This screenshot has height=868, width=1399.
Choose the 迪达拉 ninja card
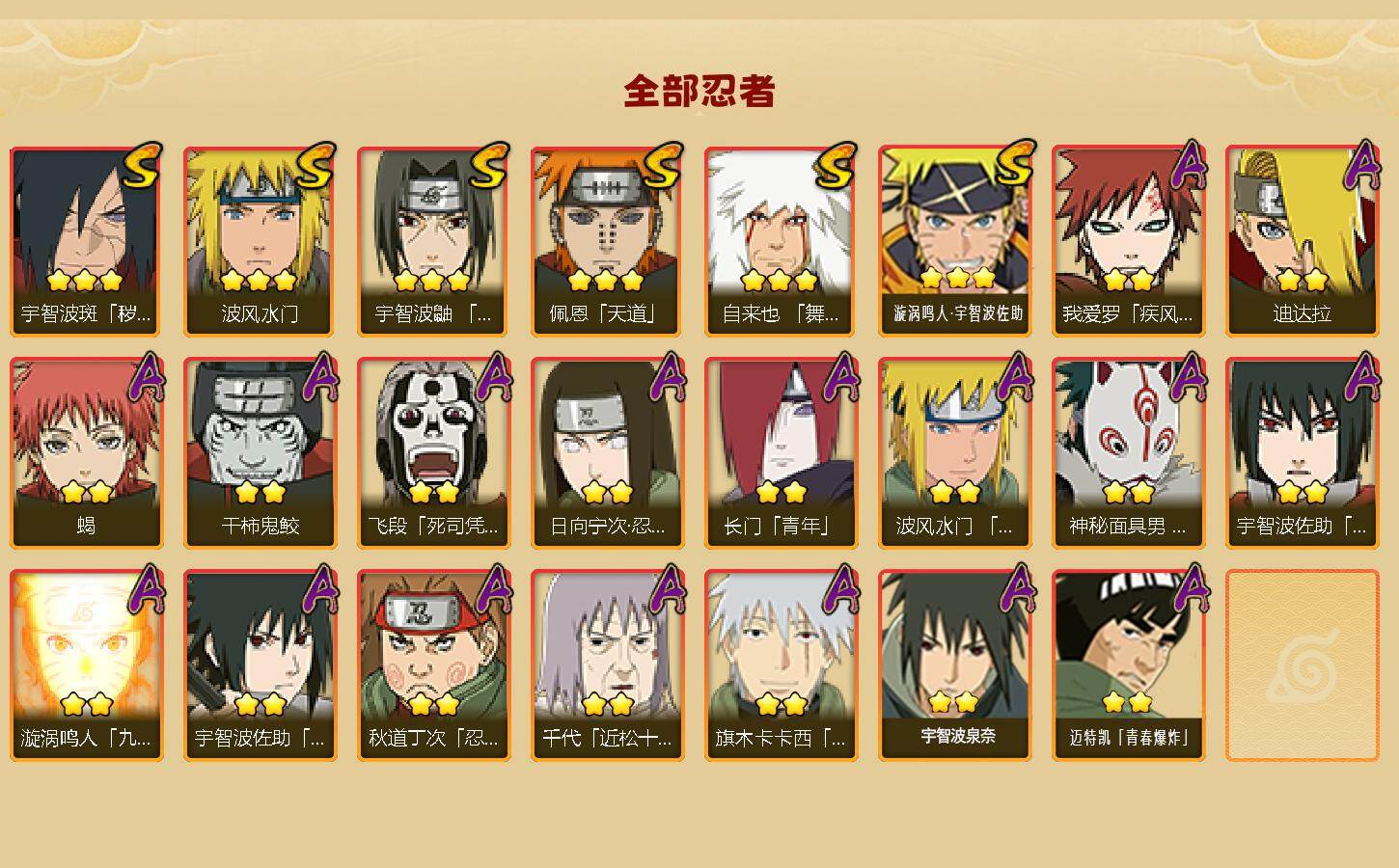pos(1302,241)
